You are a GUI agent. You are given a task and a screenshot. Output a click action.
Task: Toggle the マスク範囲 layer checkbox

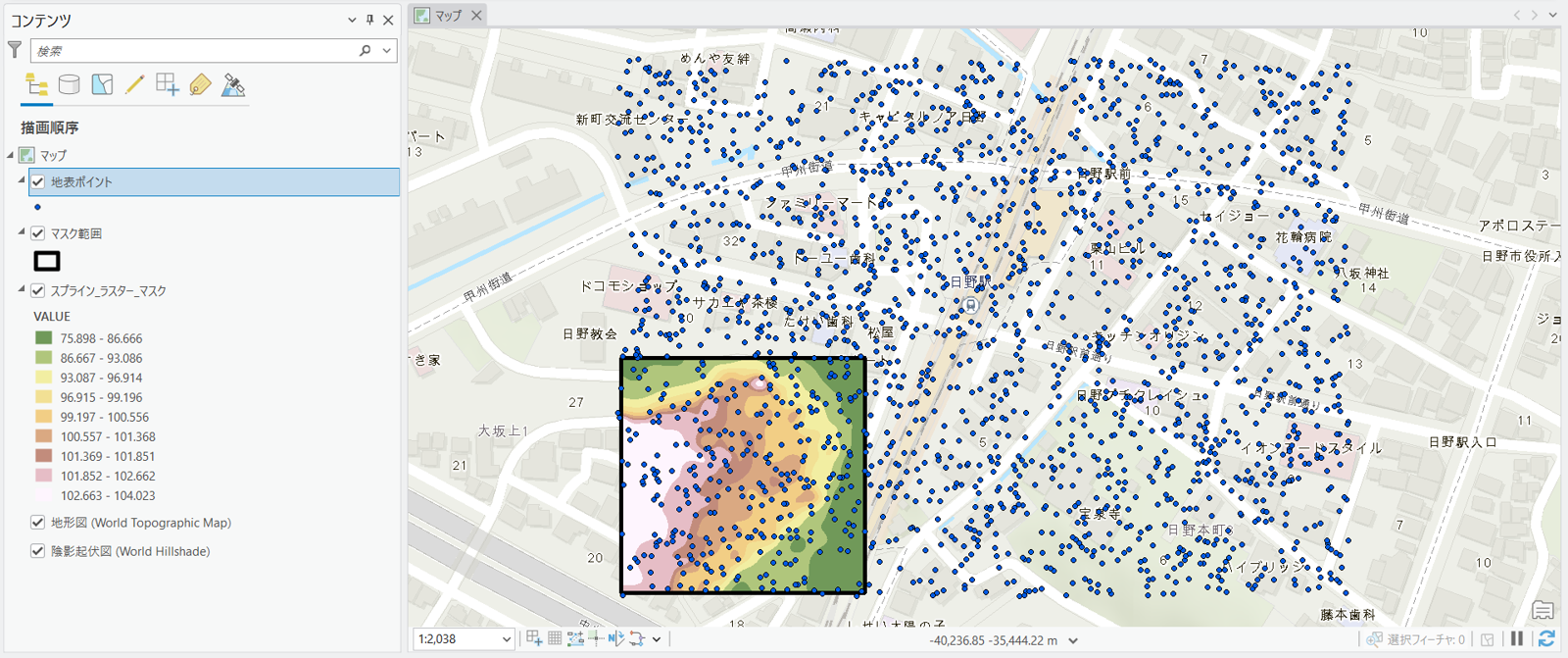click(38, 233)
